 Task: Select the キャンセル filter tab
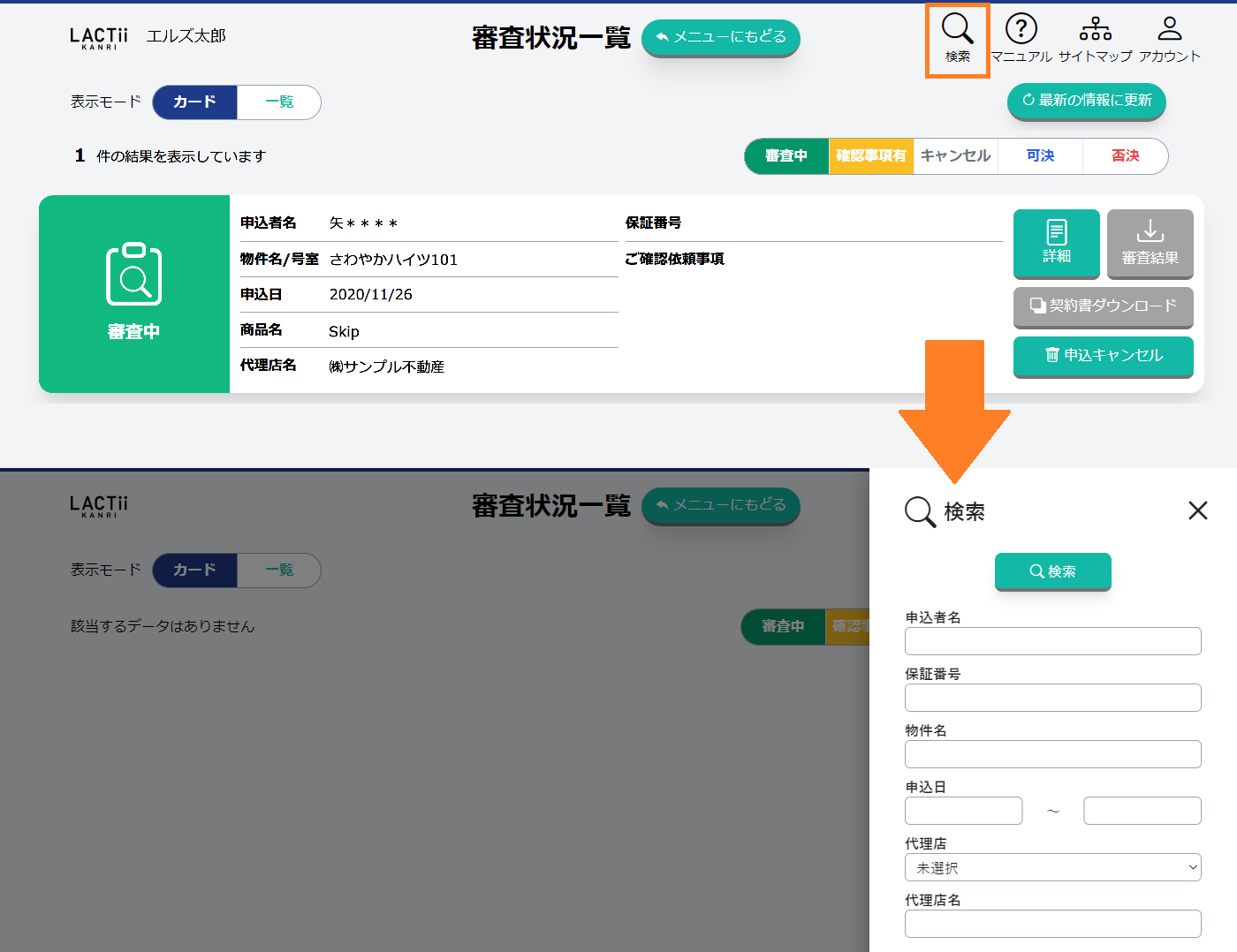pyautogui.click(x=955, y=156)
